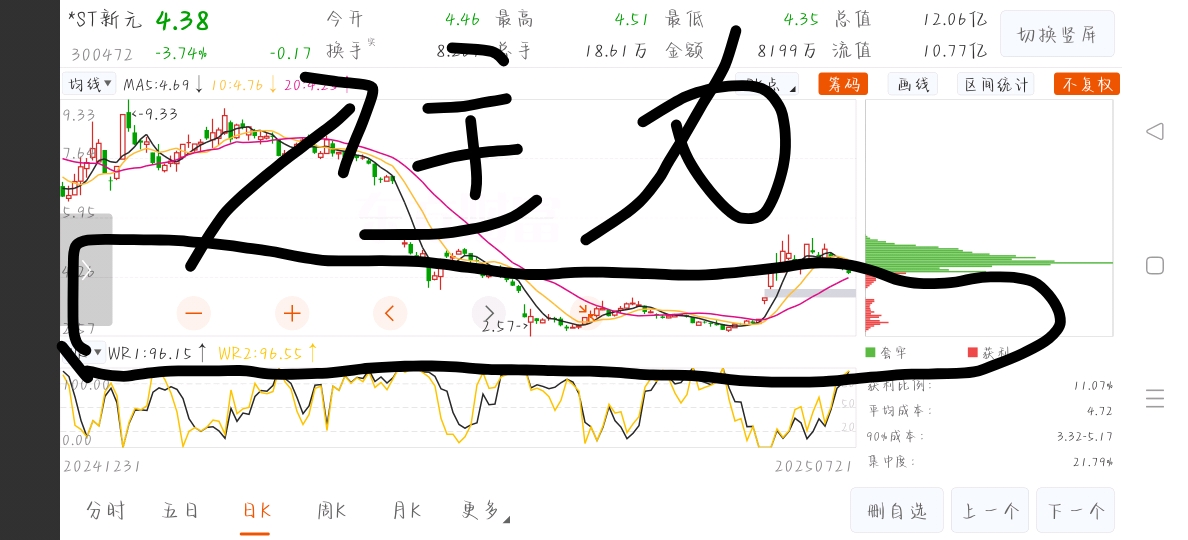Open the 均线 indicator dropdown
Viewport: 1188px width, 540px height.
[x=89, y=83]
